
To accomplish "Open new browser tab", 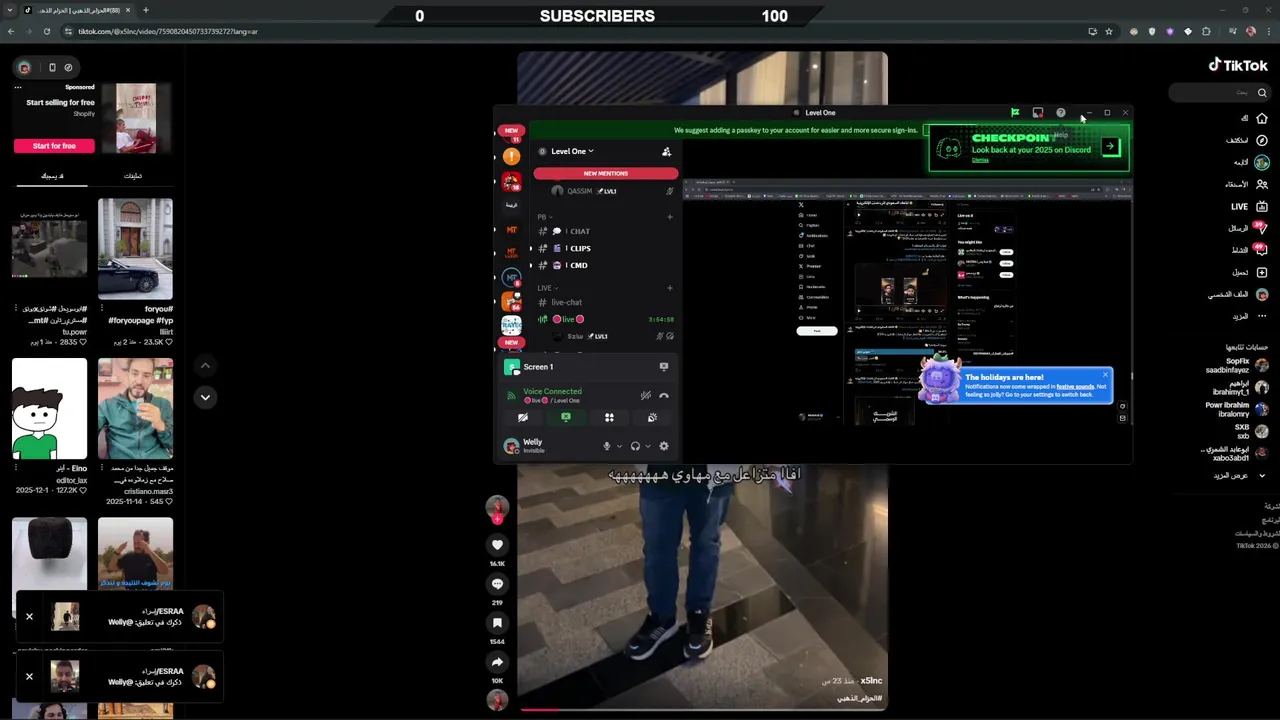I will (146, 10).
